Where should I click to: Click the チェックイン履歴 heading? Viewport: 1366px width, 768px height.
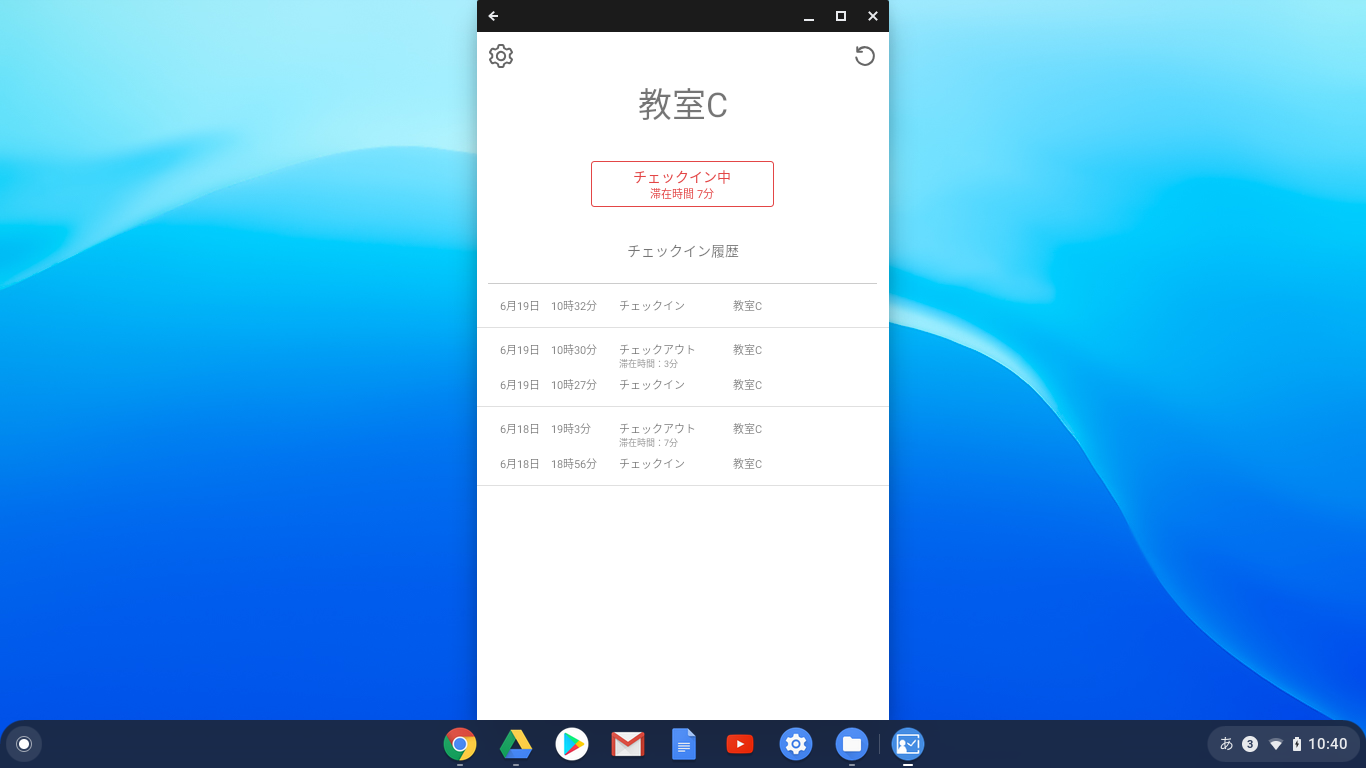[683, 251]
